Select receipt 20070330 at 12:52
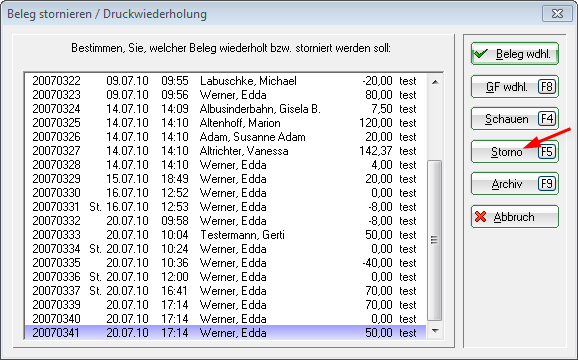The width and height of the screenshot is (578, 360). point(225,193)
